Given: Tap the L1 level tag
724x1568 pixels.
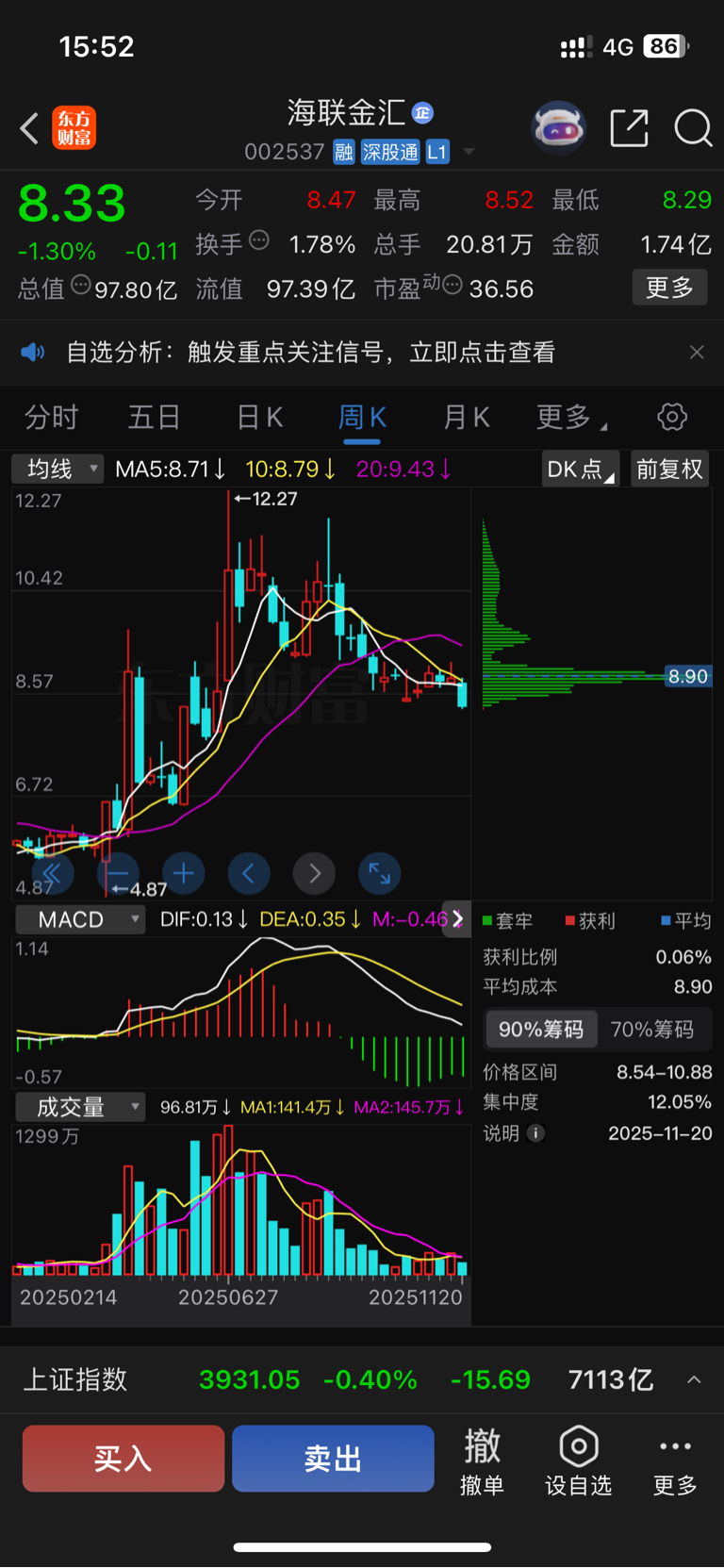Looking at the screenshot, I should click(x=437, y=152).
